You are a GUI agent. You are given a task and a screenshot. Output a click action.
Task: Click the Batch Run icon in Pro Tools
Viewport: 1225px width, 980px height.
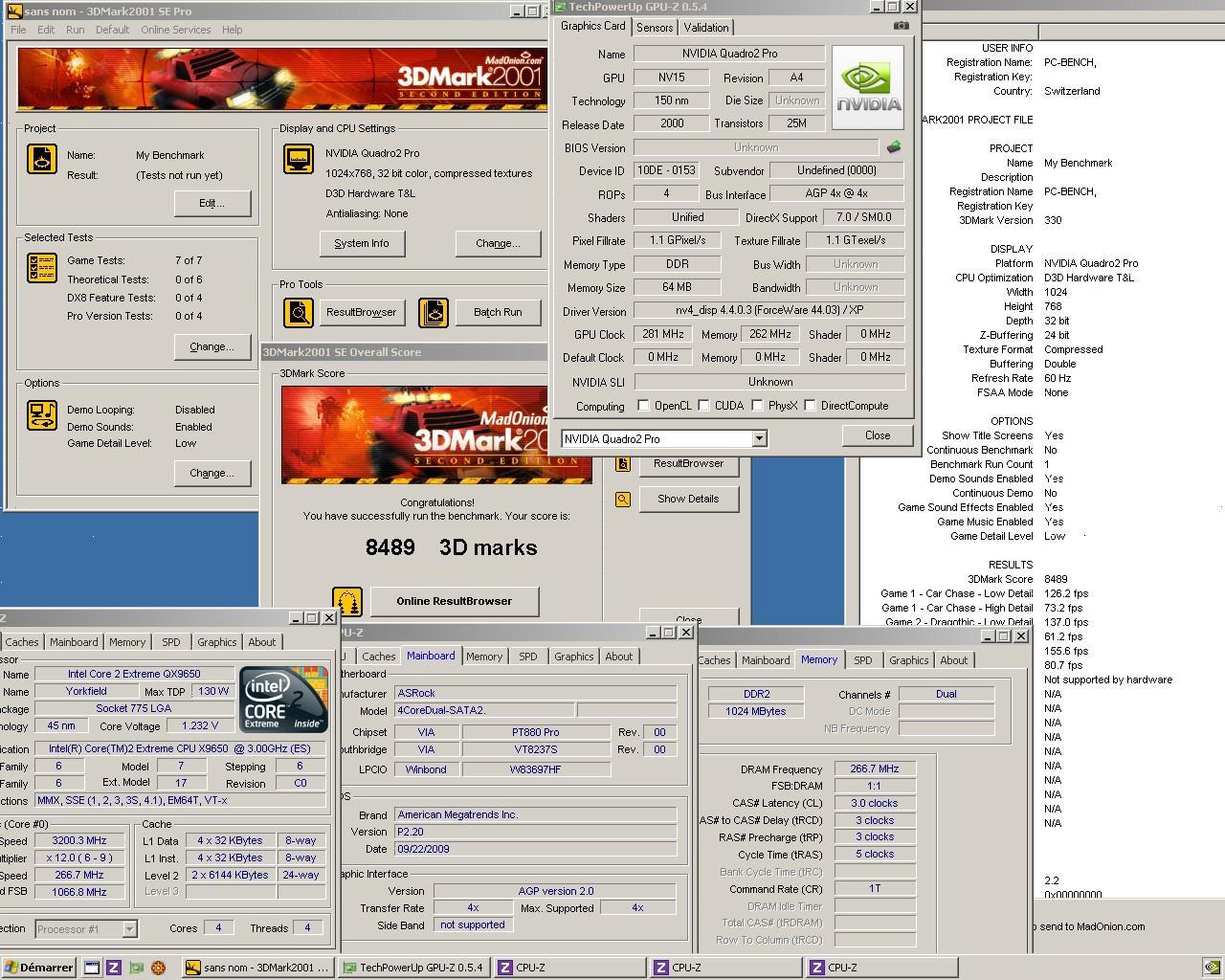[x=434, y=312]
